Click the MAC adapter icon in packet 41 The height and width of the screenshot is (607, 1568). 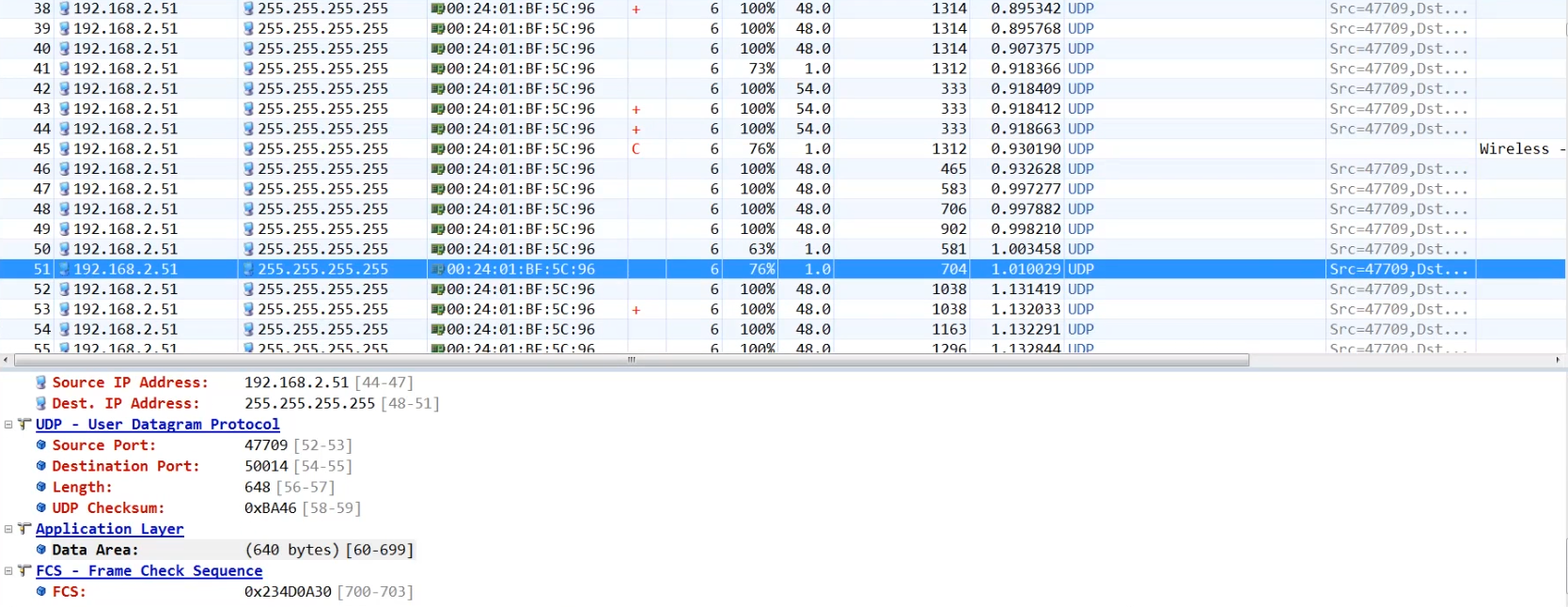click(x=437, y=69)
